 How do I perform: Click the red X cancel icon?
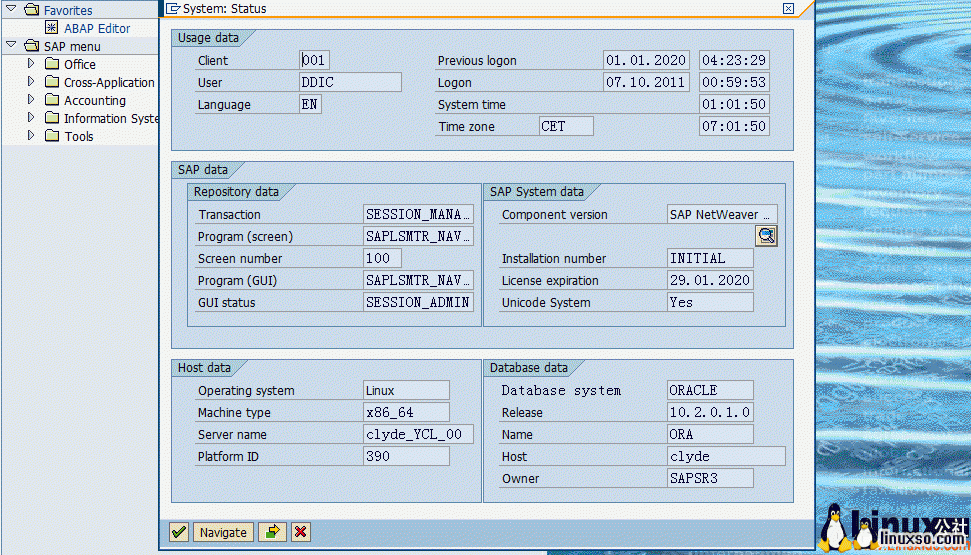pyautogui.click(x=301, y=532)
